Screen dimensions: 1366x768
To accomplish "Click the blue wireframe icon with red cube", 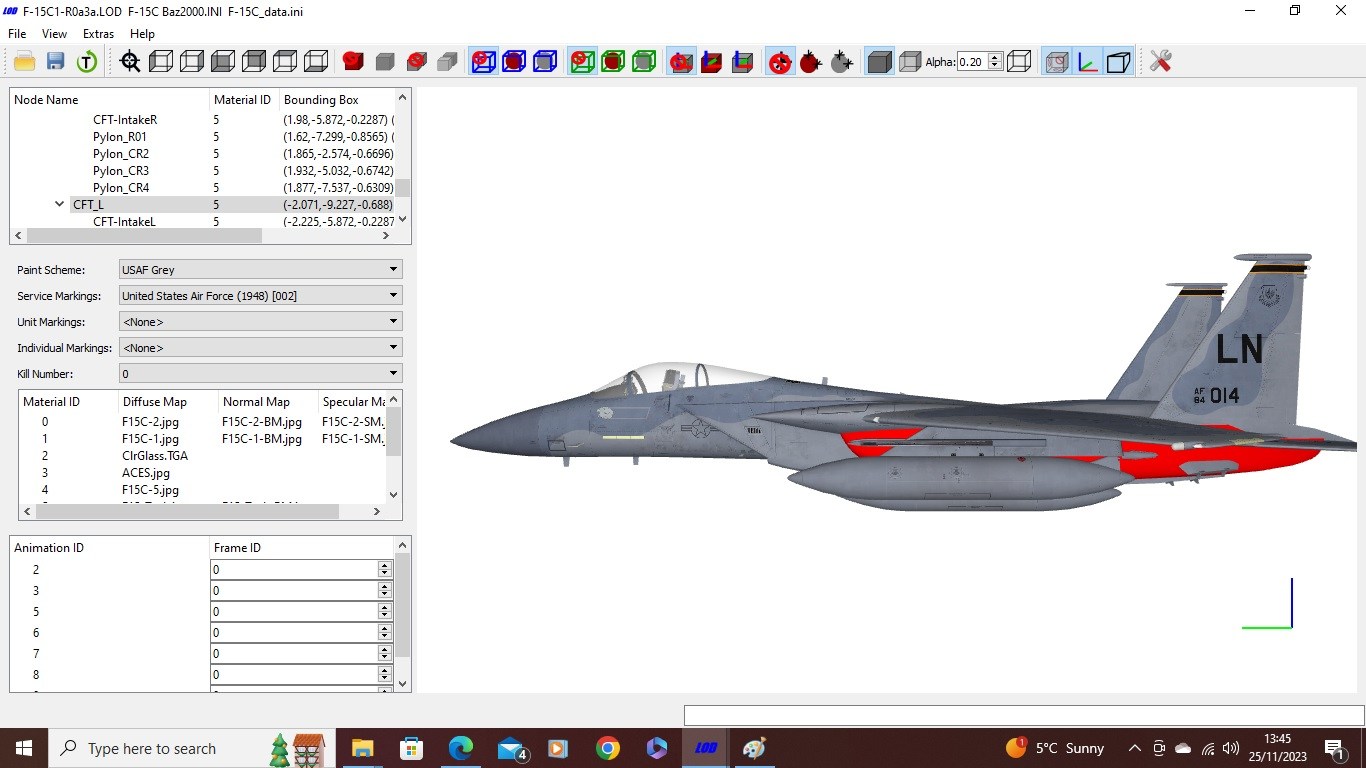I will (514, 62).
